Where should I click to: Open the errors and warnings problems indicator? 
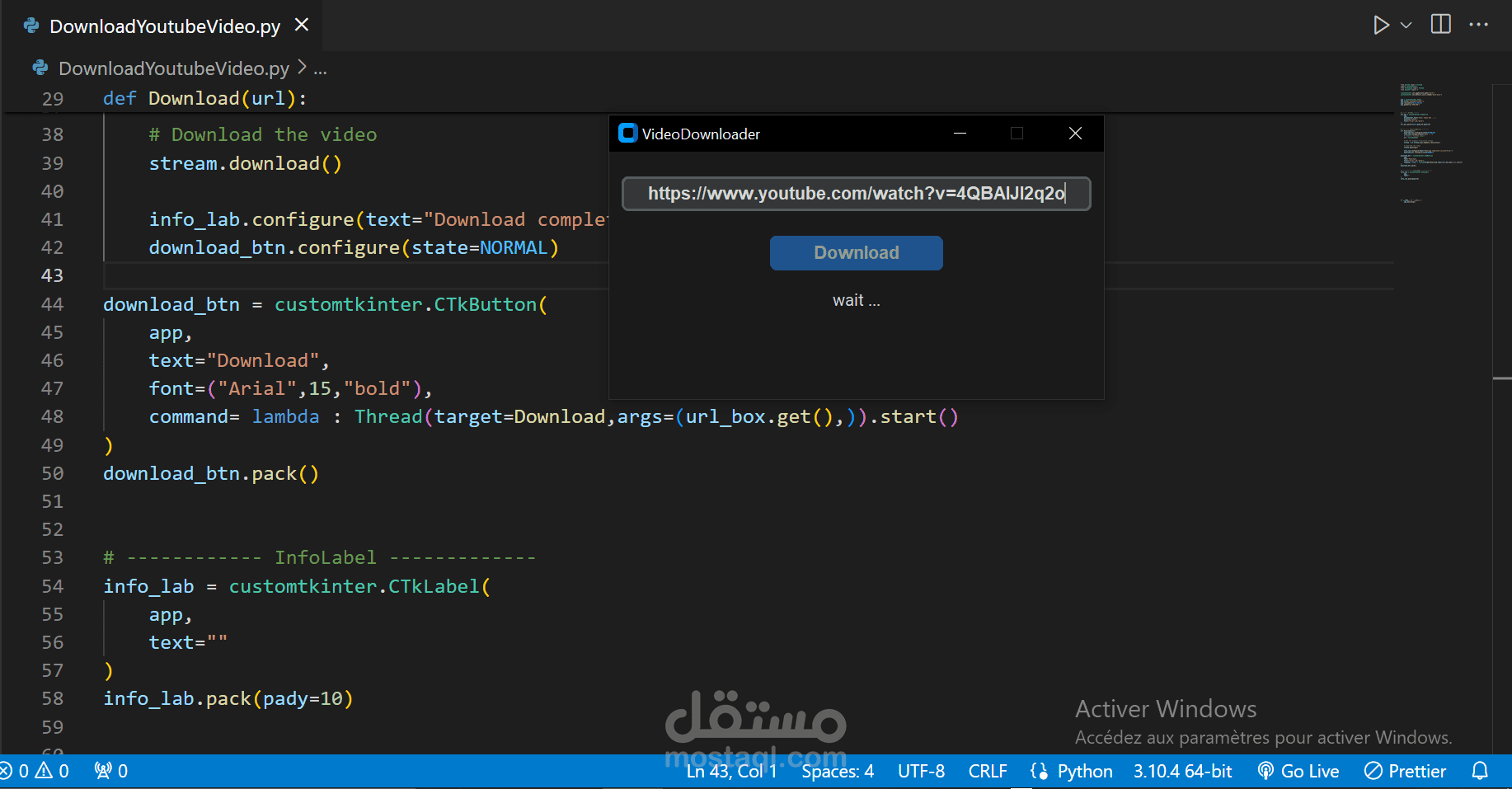(34, 771)
